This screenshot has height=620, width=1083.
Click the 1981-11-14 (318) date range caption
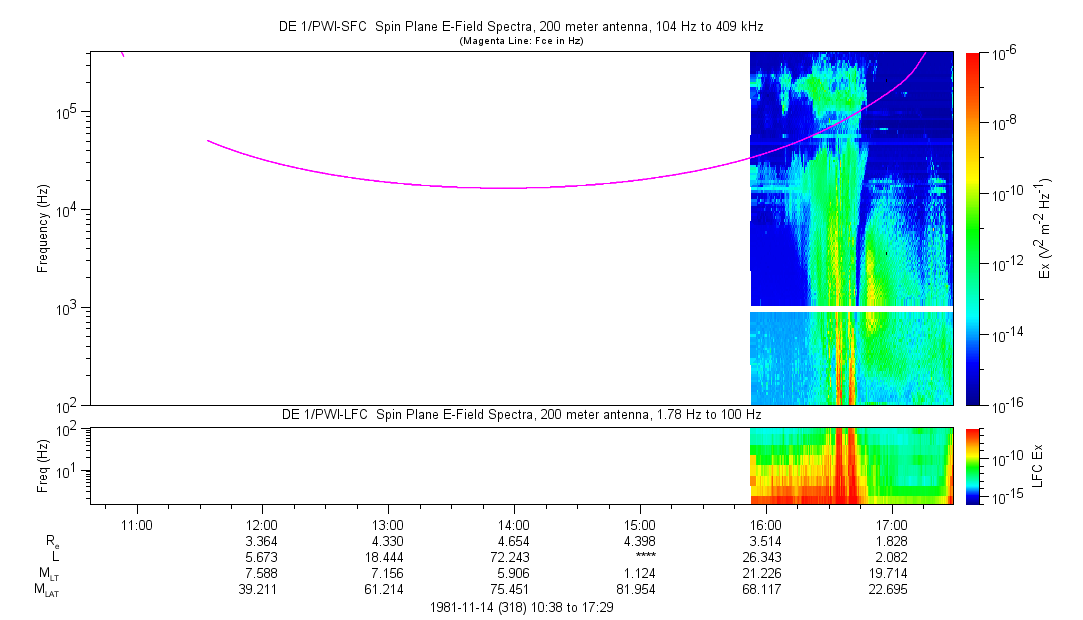coord(520,608)
